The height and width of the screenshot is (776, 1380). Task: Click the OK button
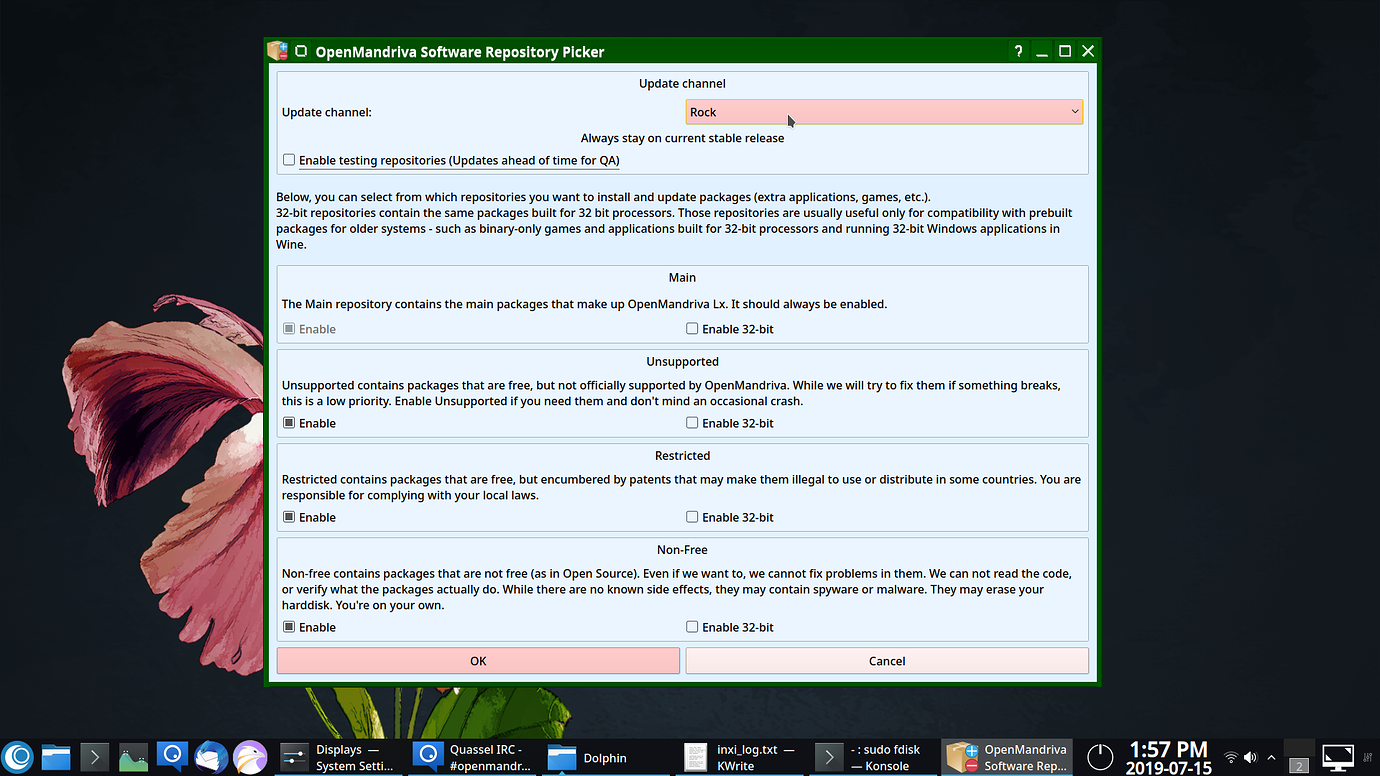(478, 660)
